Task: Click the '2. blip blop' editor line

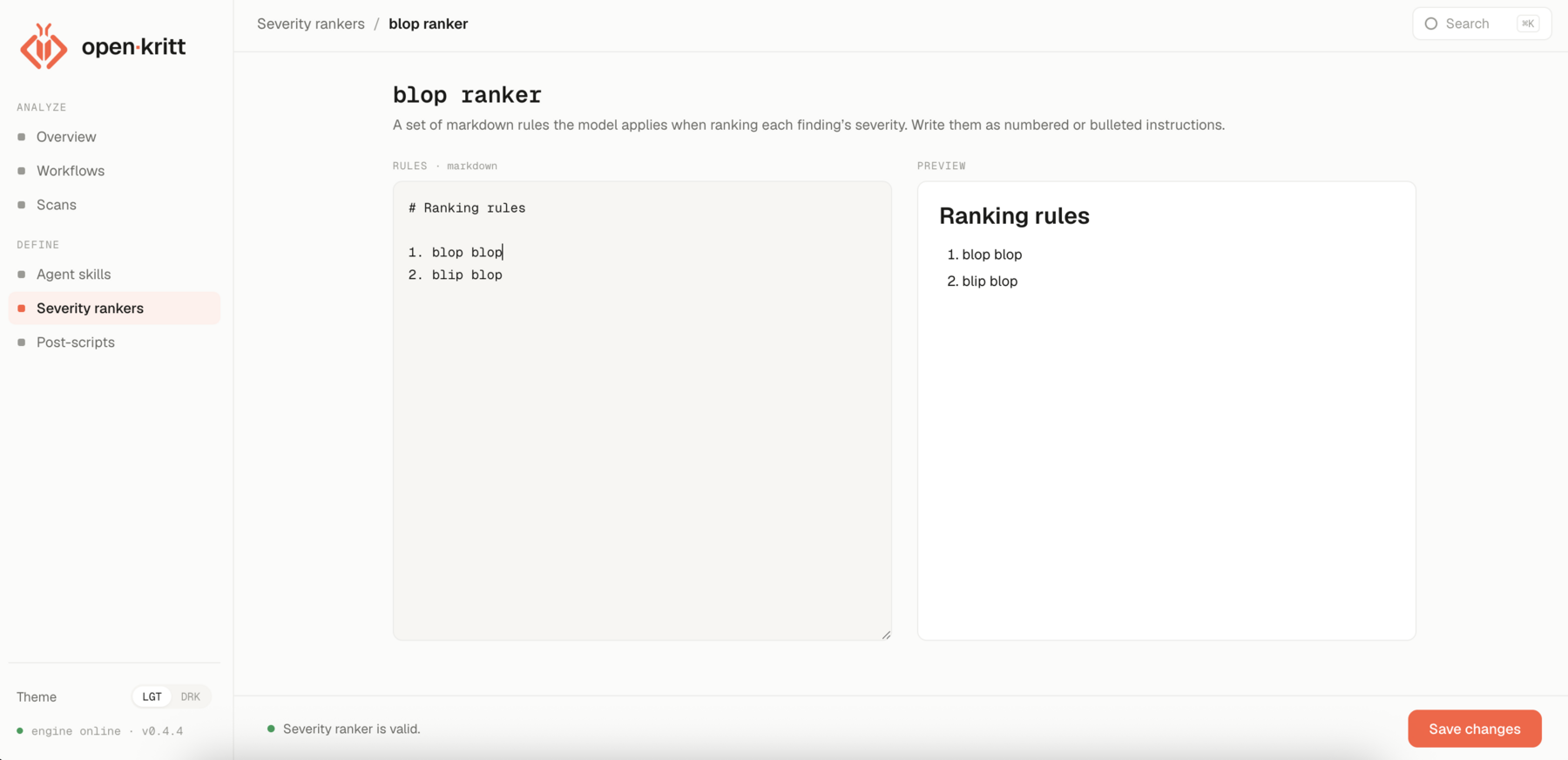Action: (x=455, y=275)
